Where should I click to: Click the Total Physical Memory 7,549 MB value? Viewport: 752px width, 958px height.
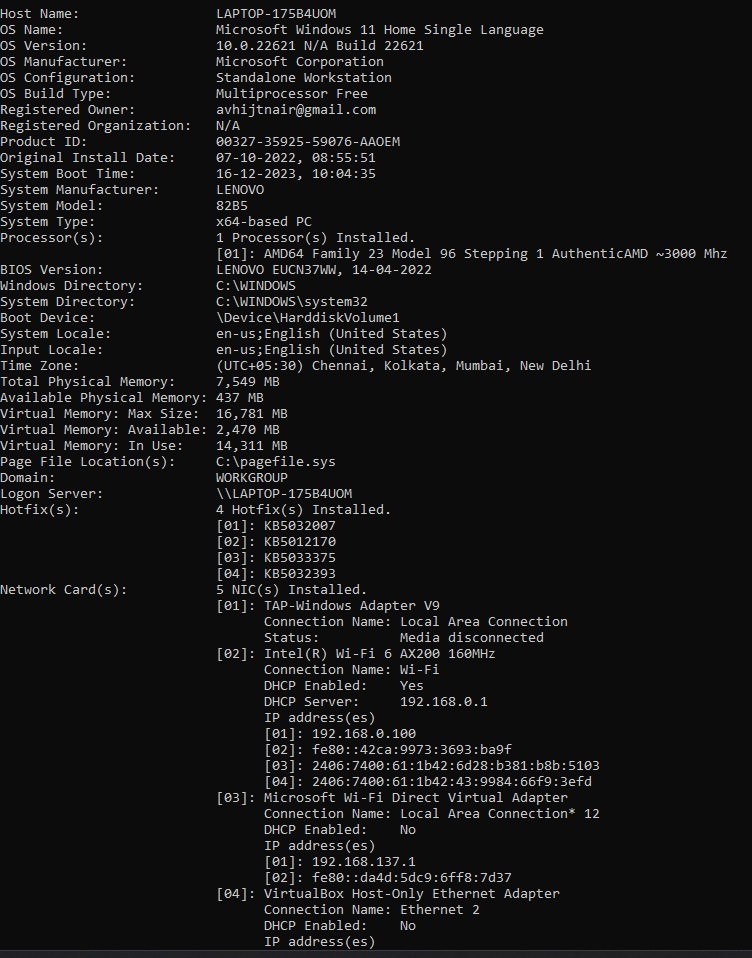[248, 382]
